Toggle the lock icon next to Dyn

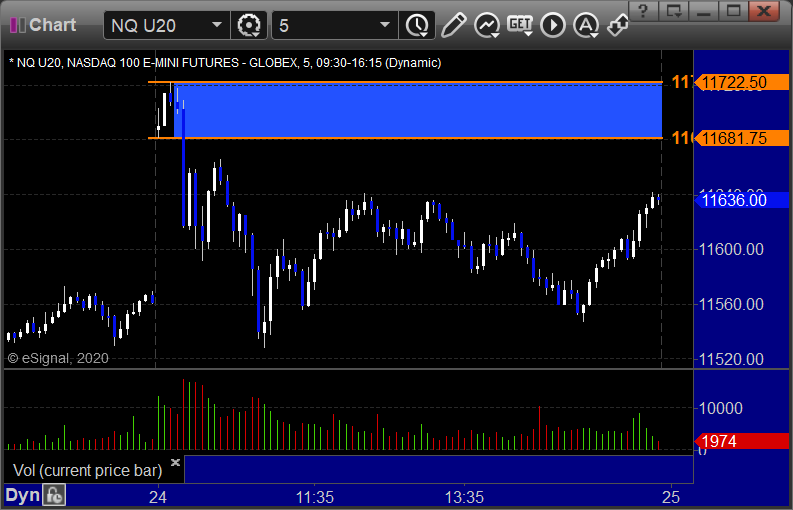click(x=54, y=495)
